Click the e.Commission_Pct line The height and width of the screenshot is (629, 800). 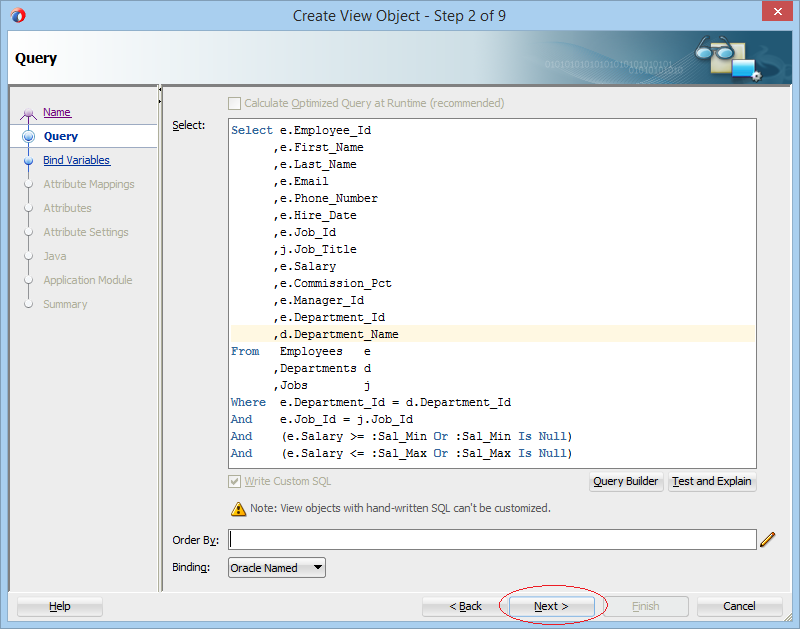[x=332, y=283]
